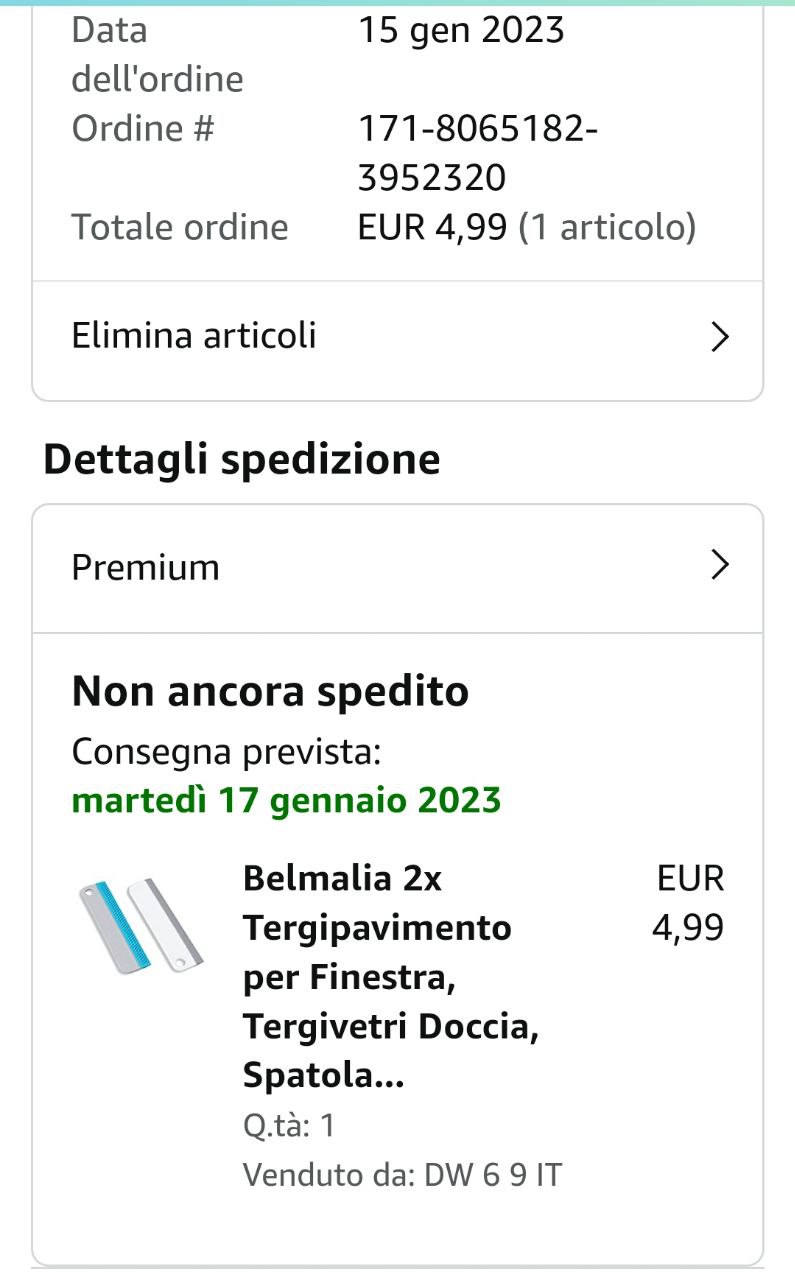Tap the seller name DW 6 9 IT
Screen dimensions: 795x1280
(493, 1174)
